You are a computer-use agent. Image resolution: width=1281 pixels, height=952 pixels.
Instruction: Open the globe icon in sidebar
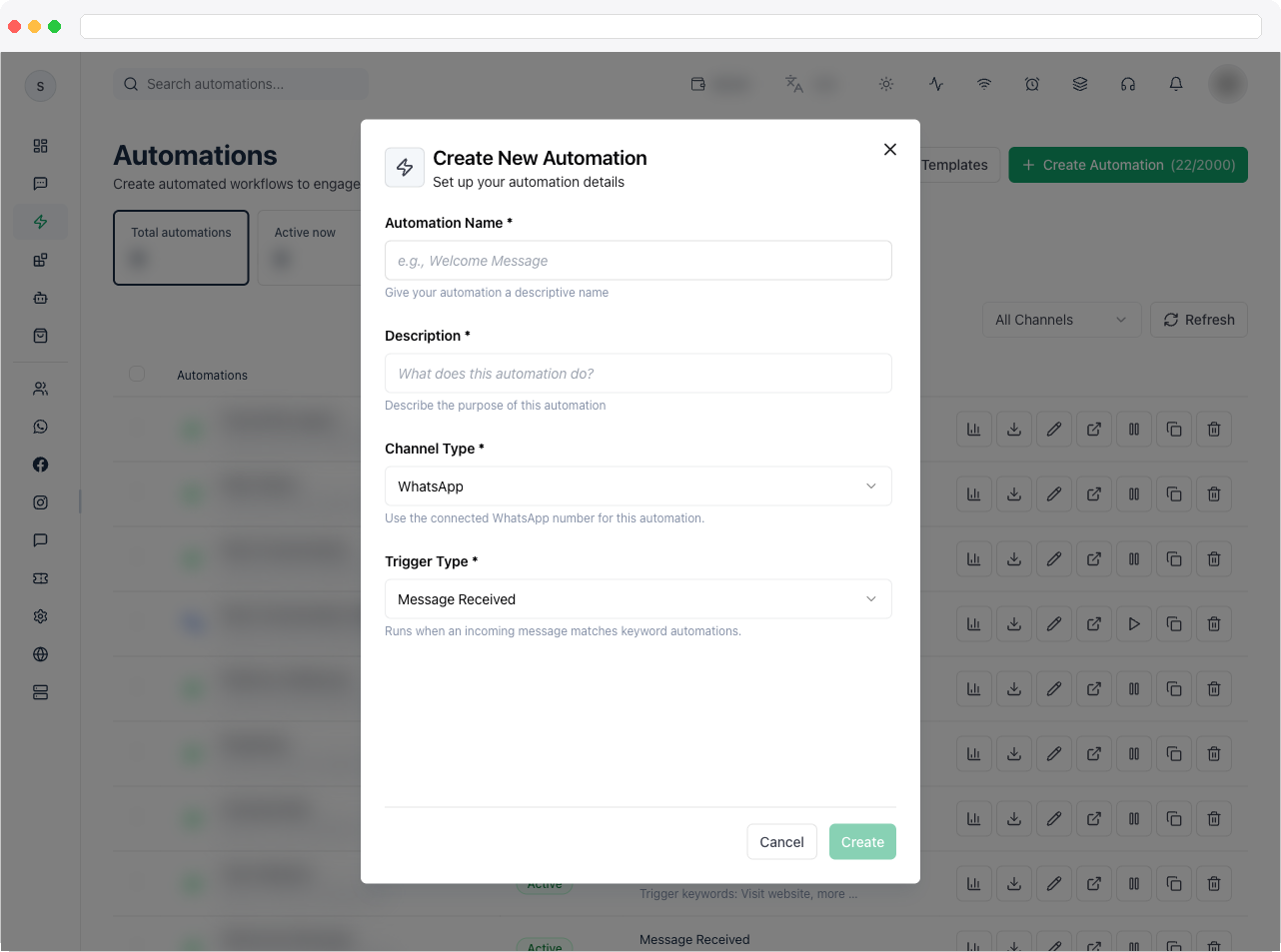40,654
